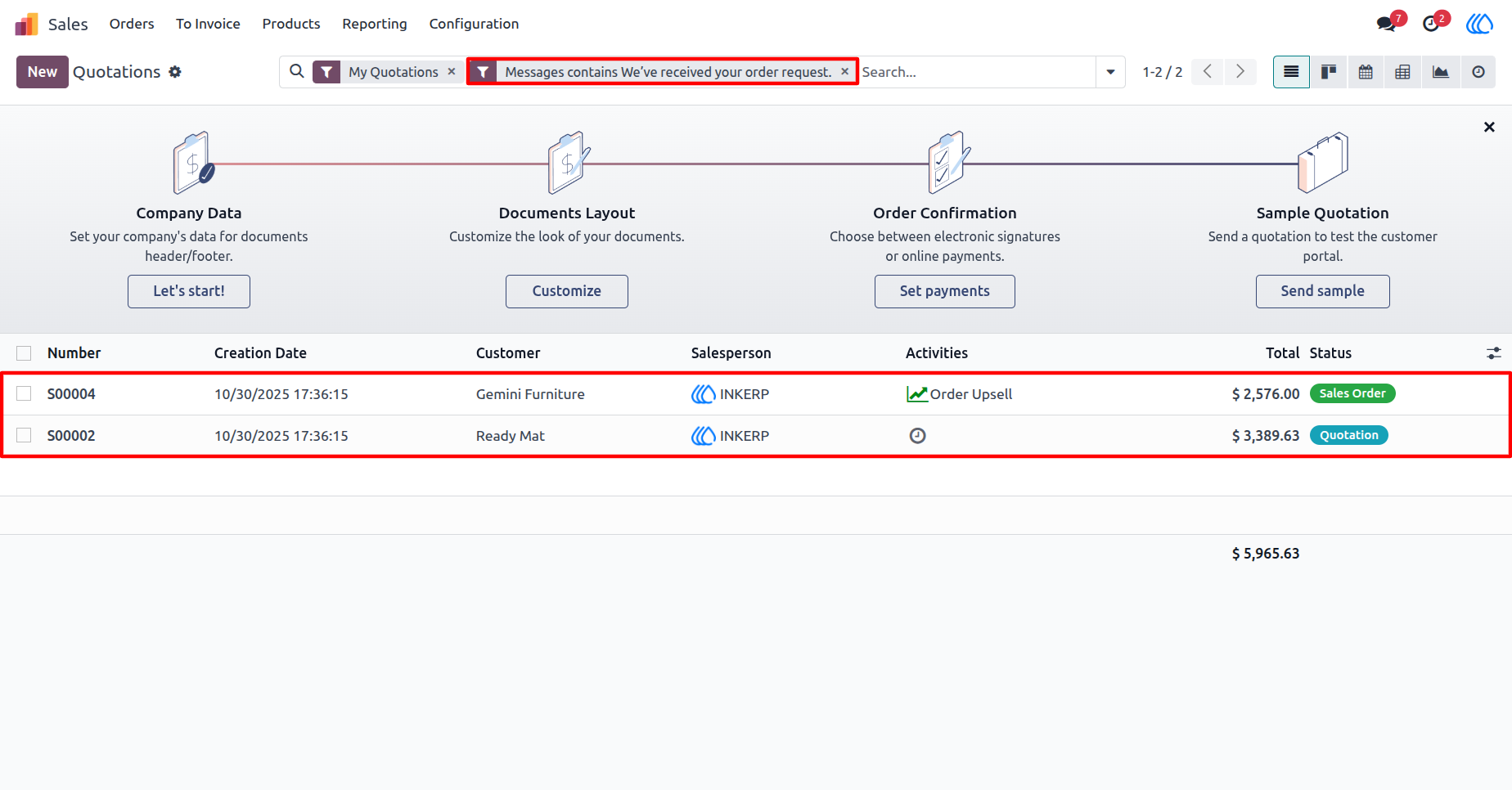
Task: Select the S00004 row checkbox
Action: [x=24, y=393]
